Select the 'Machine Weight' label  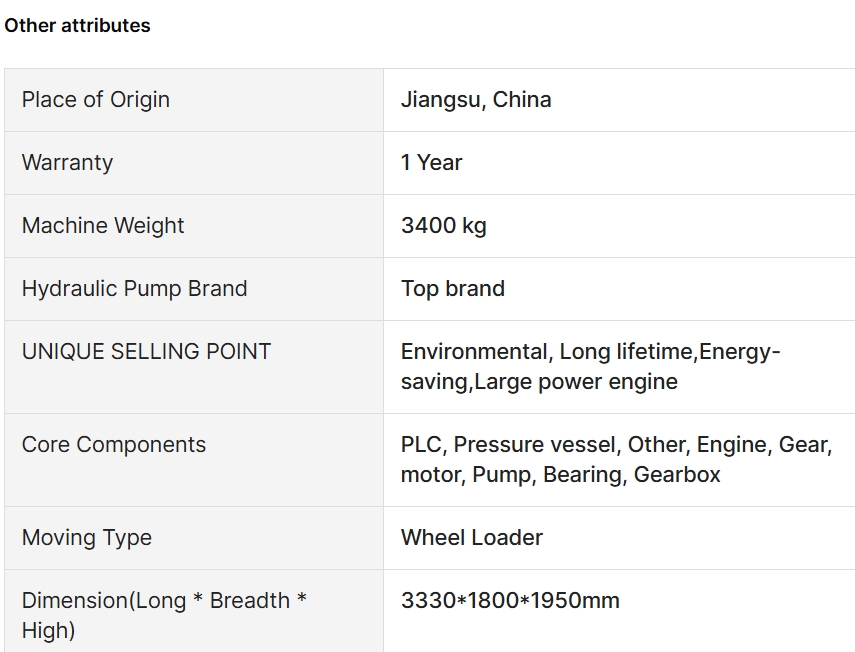point(103,226)
